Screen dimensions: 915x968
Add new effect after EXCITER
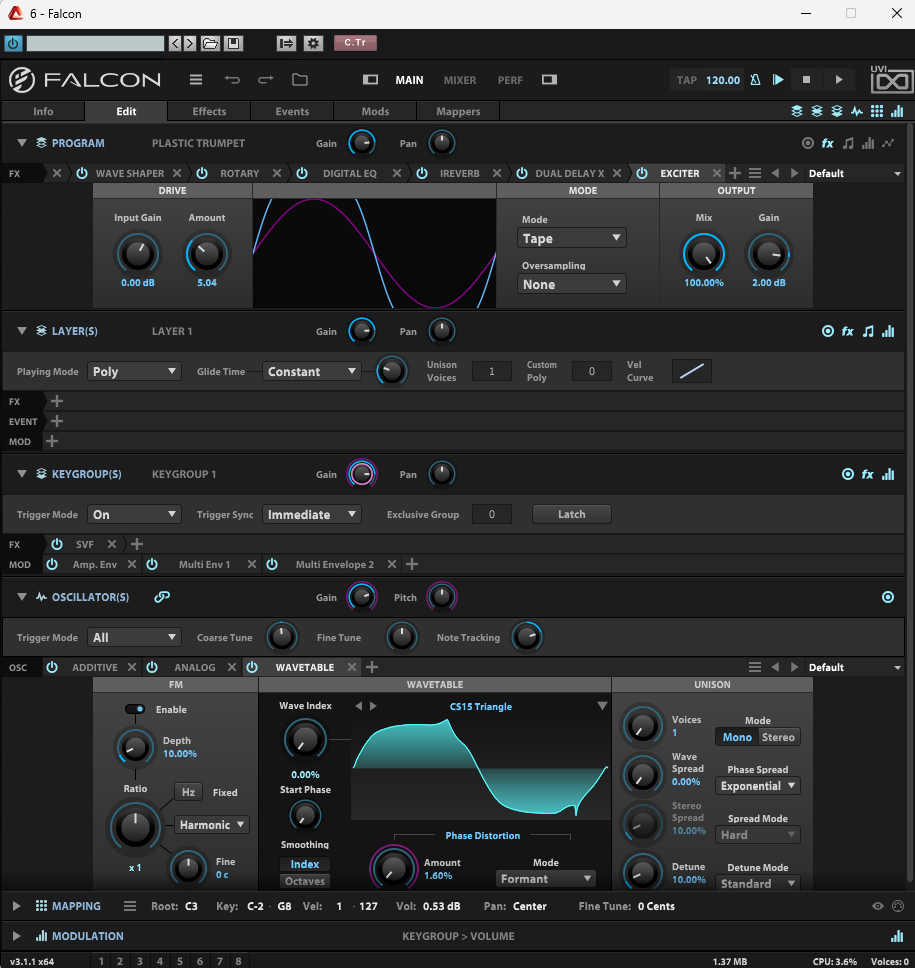pyautogui.click(x=735, y=173)
